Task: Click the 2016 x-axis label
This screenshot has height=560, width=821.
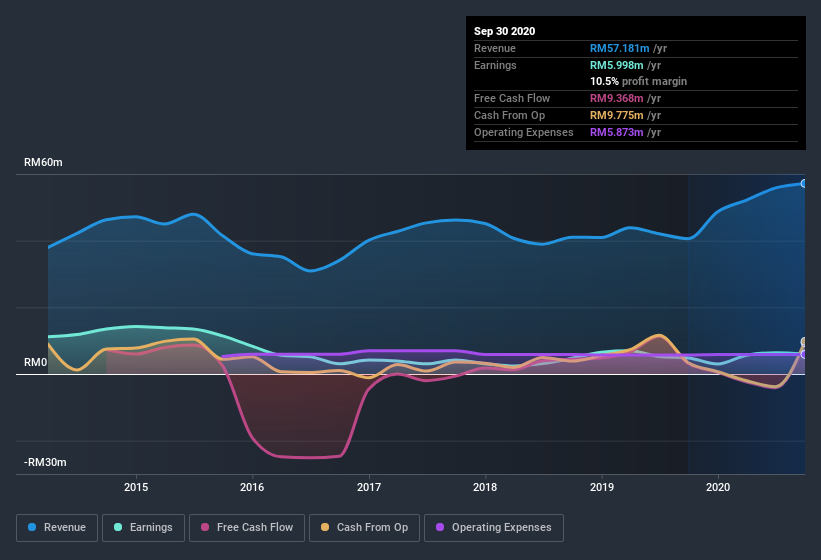Action: click(x=252, y=487)
